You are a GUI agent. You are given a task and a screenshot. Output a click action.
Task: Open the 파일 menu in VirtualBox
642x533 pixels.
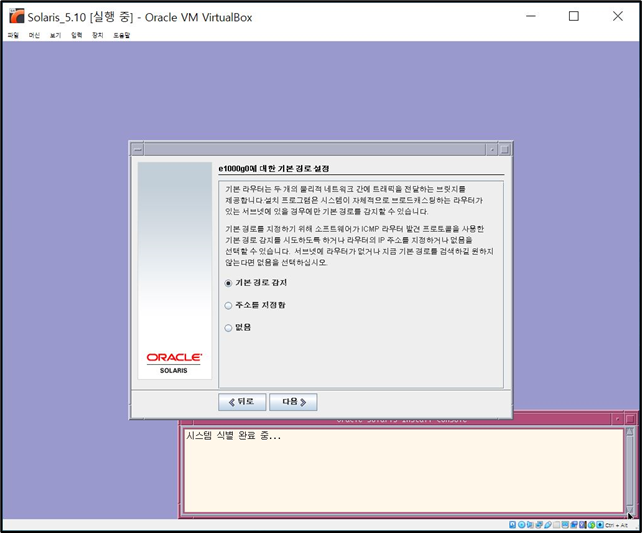point(13,35)
